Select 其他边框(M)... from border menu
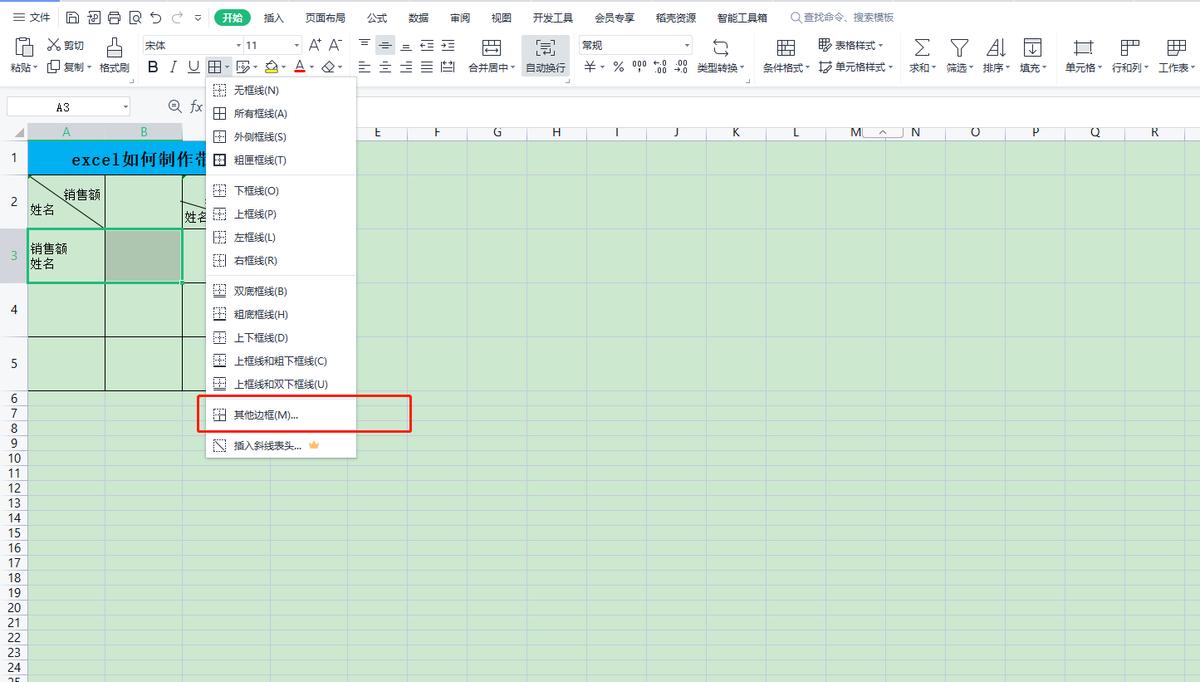Image resolution: width=1200 pixels, height=682 pixels. [x=265, y=414]
